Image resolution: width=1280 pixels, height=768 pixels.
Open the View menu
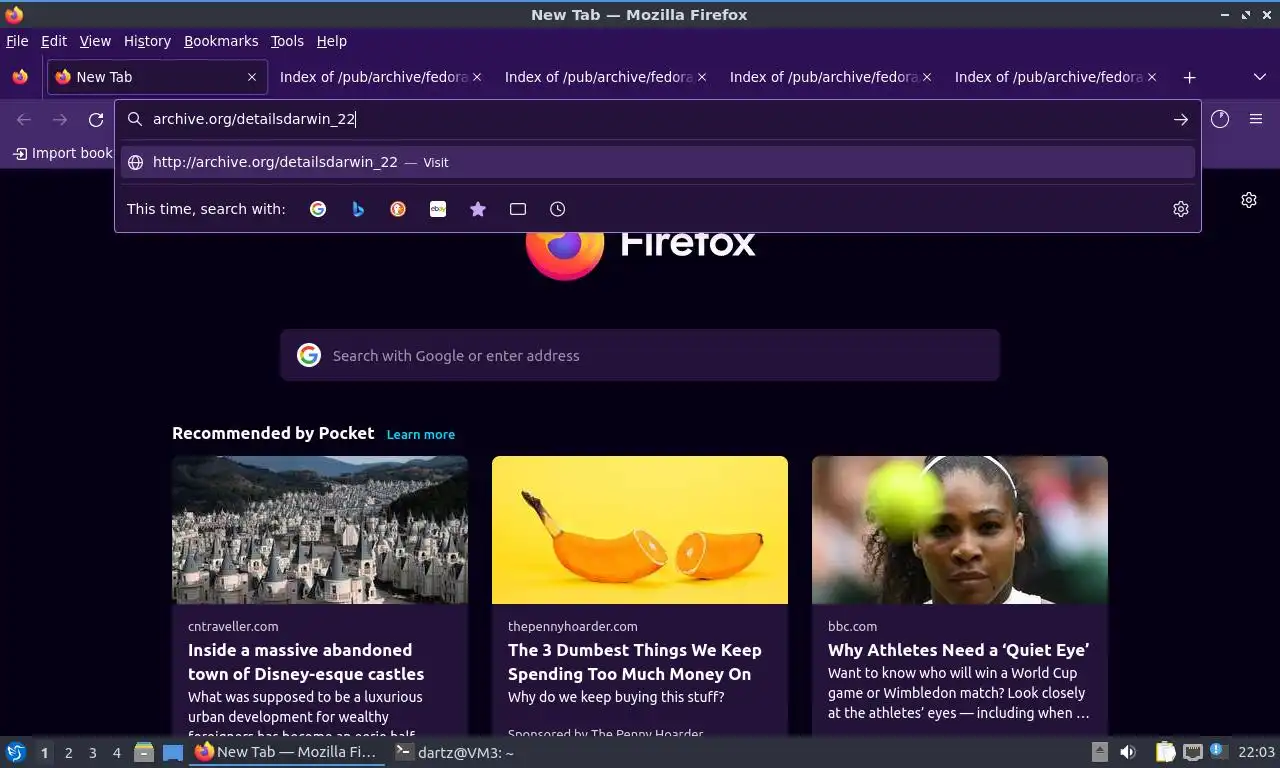[95, 41]
